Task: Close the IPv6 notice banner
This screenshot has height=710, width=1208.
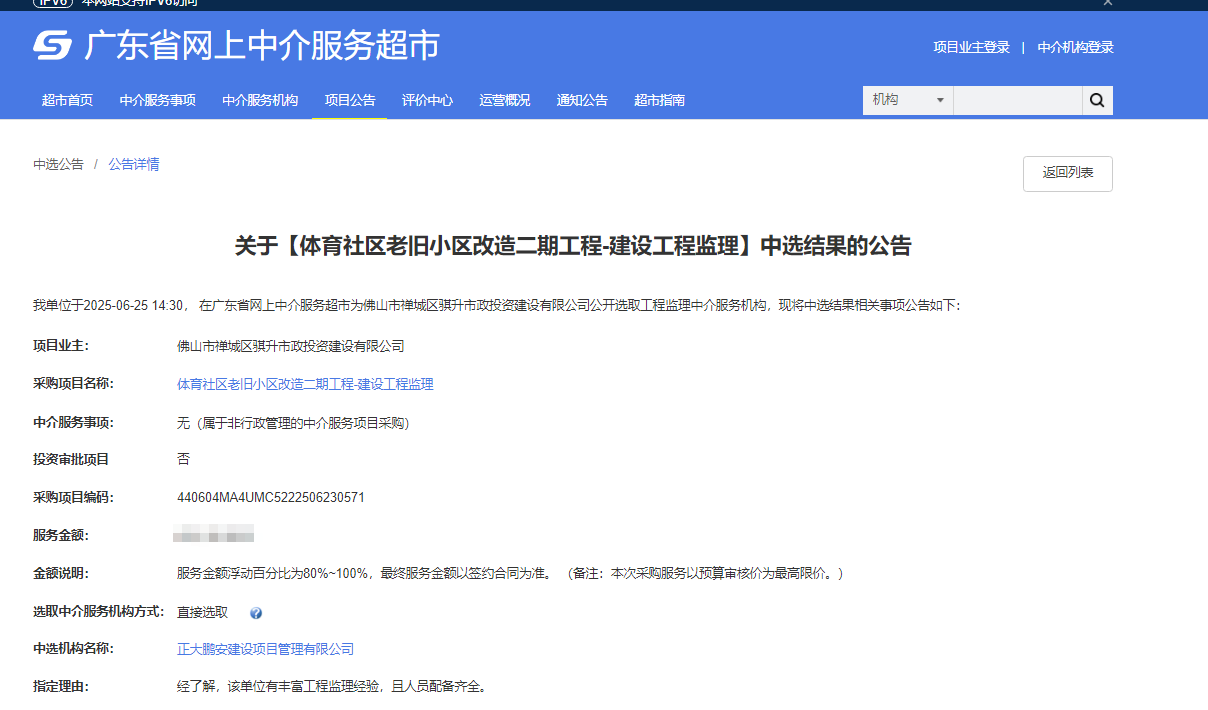Action: (x=1107, y=3)
